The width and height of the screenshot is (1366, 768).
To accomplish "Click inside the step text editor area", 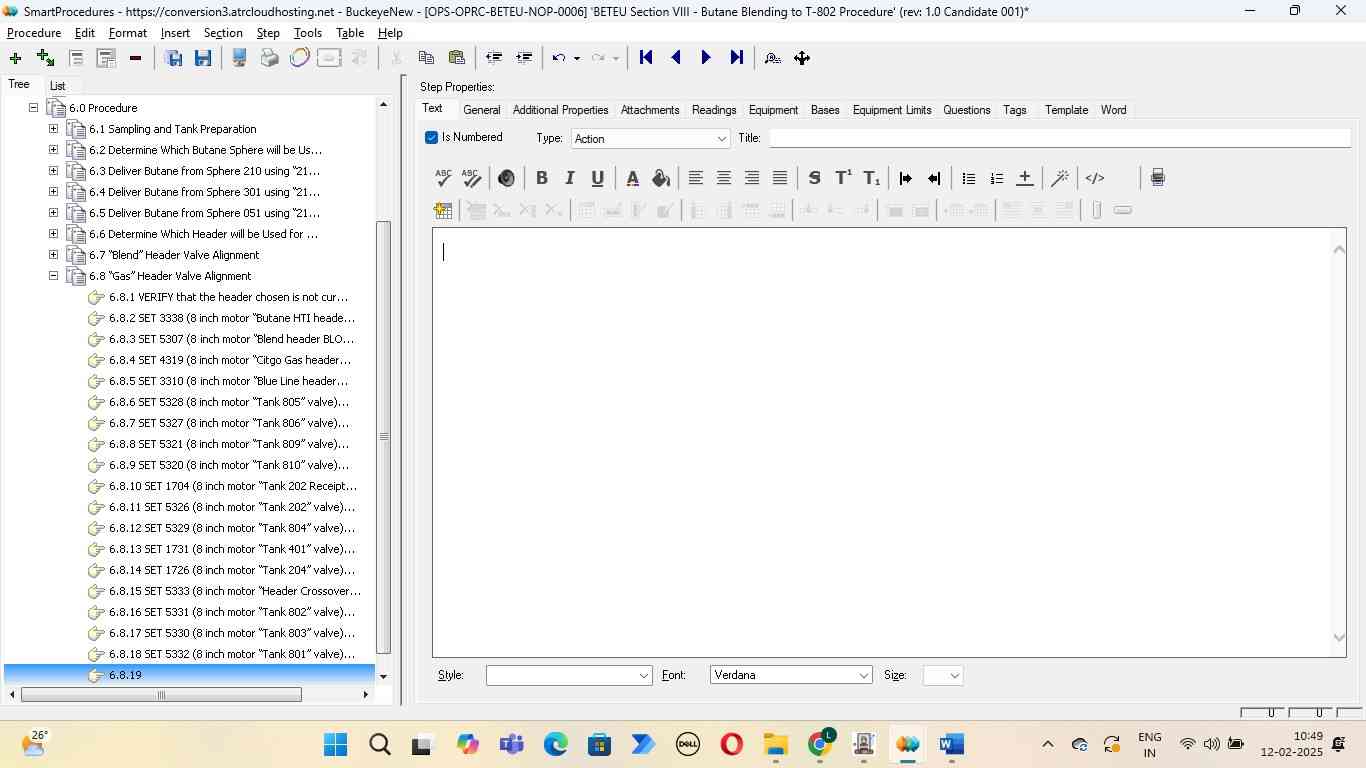I will click(881, 443).
